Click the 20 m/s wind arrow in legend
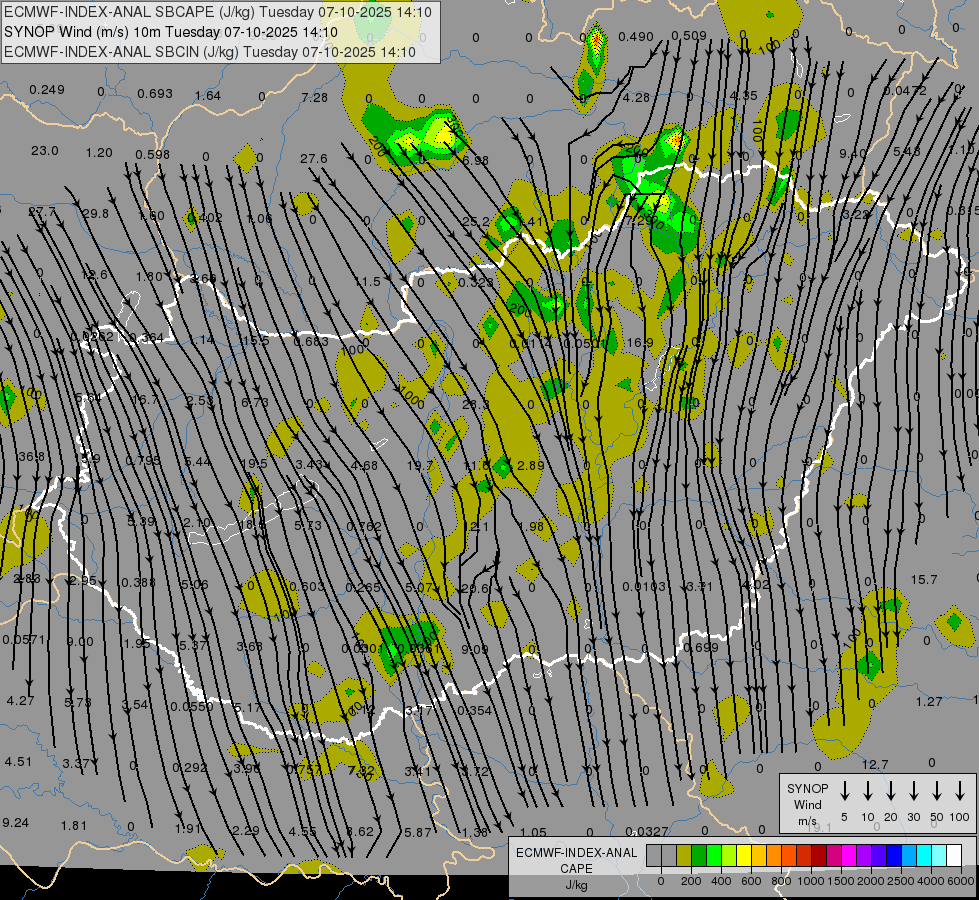The width and height of the screenshot is (979, 900). [x=891, y=791]
